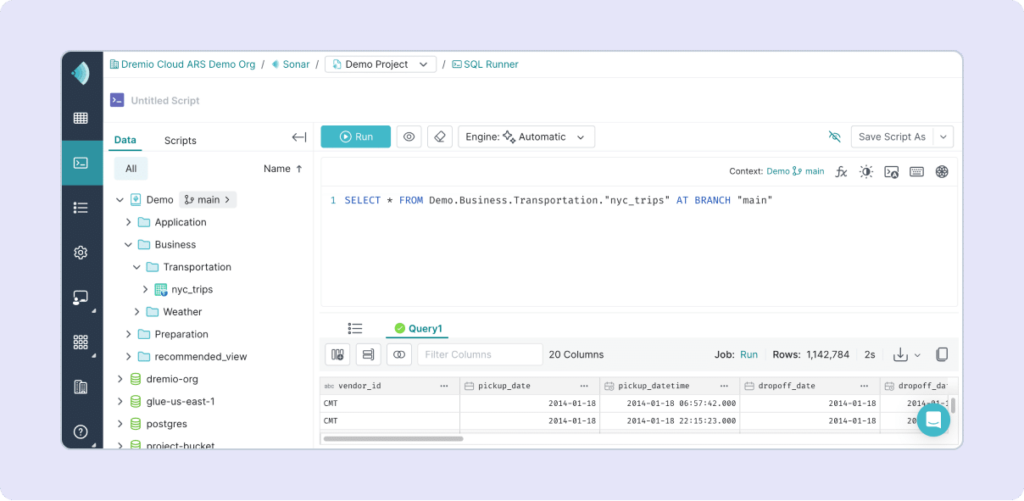Click the round grid icon in editor toolbar

pyautogui.click(x=942, y=172)
